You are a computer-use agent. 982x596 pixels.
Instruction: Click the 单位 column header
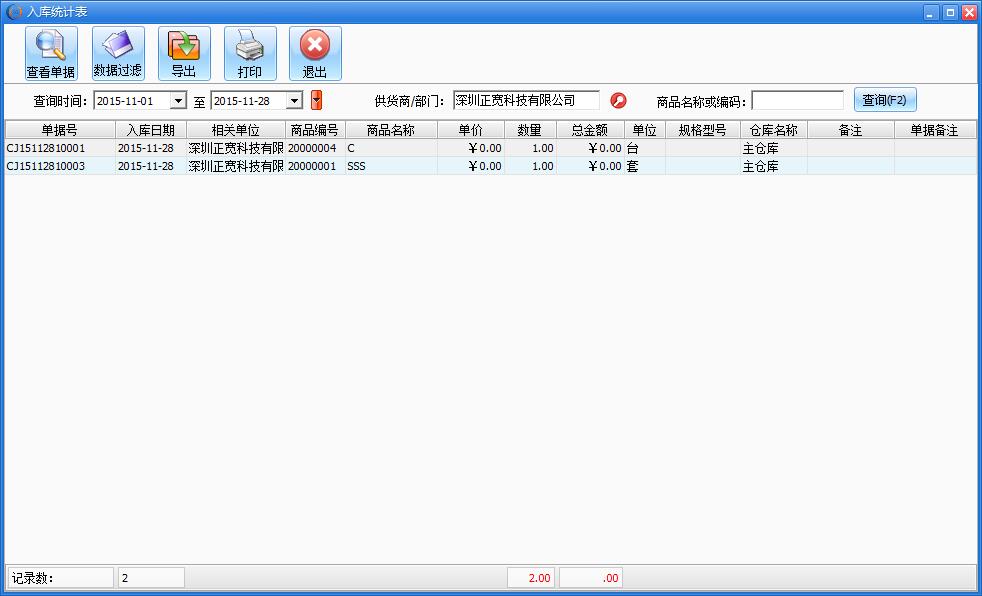644,130
